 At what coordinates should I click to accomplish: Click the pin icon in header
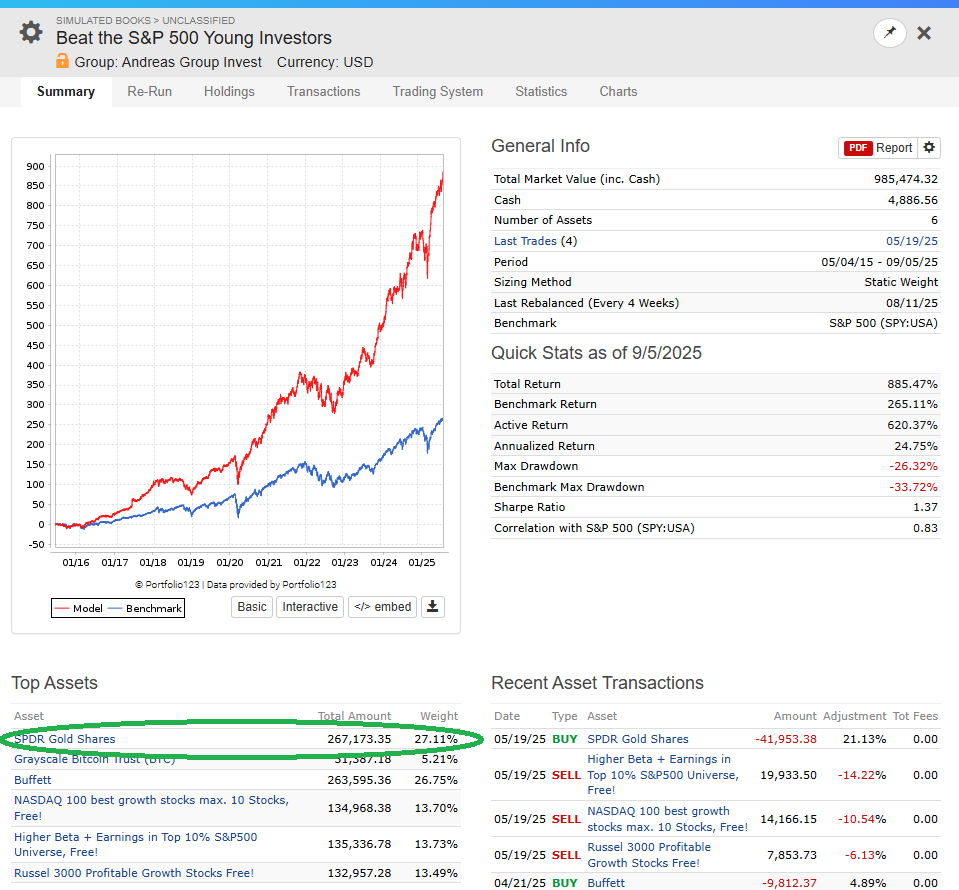click(889, 32)
